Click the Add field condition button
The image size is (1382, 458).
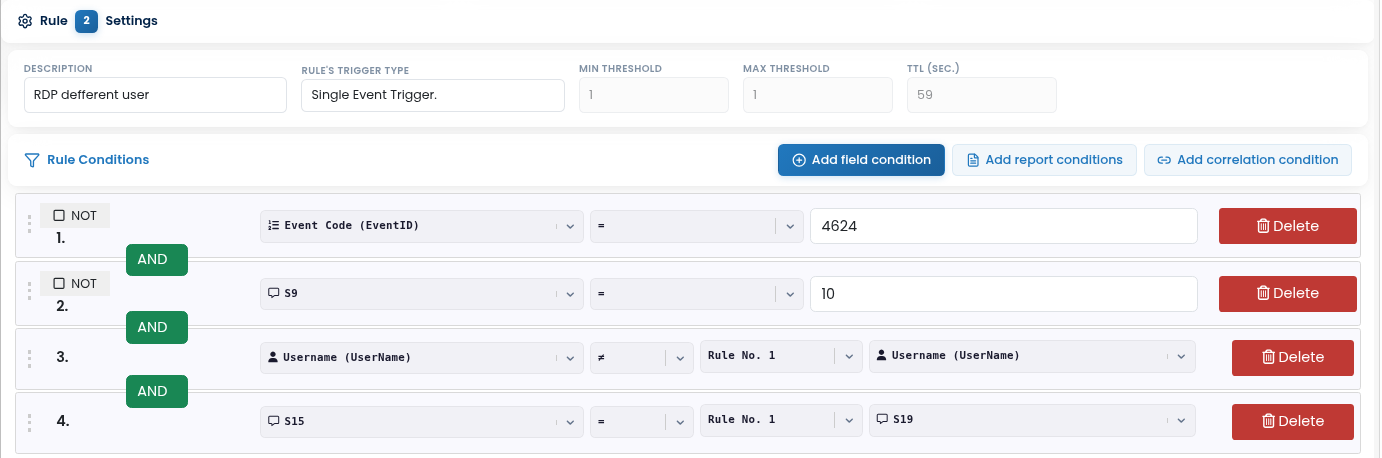point(861,160)
